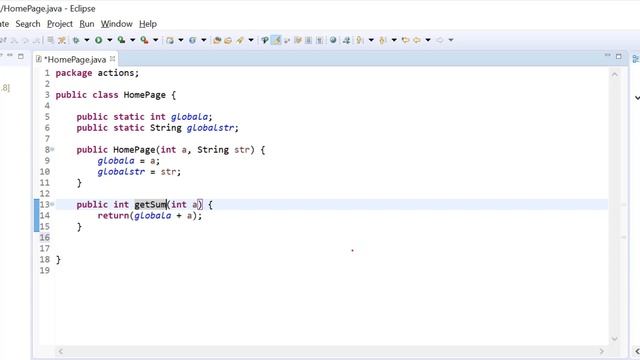Click the 'package' keyword on line 1
The width and height of the screenshot is (640, 360).
pyautogui.click(x=74, y=73)
